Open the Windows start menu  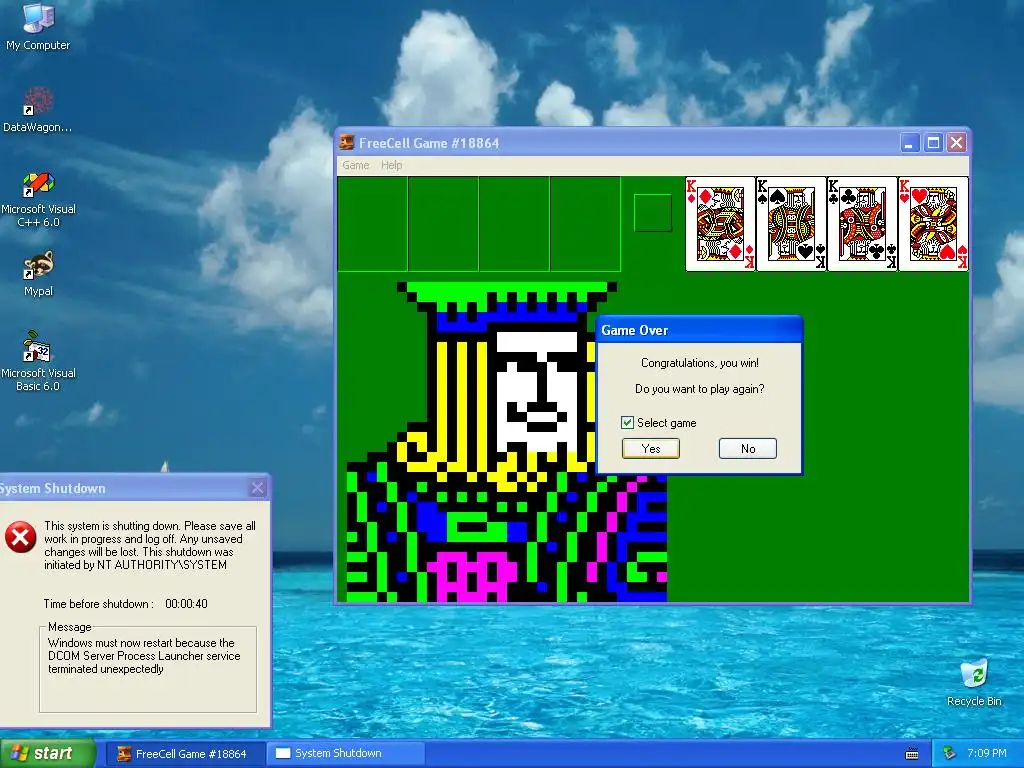click(x=48, y=754)
